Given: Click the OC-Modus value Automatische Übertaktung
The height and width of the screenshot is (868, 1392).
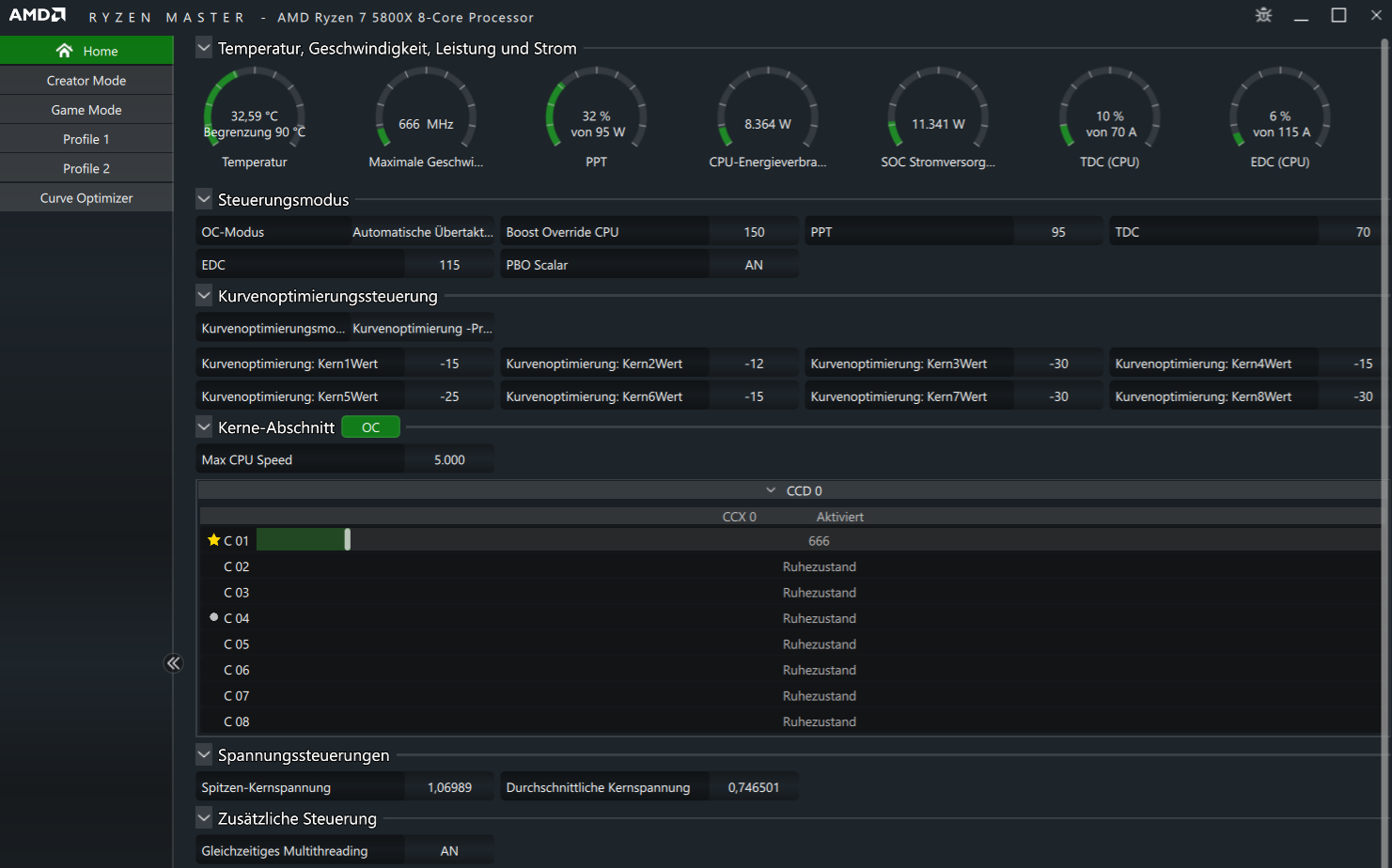Looking at the screenshot, I should 422,232.
